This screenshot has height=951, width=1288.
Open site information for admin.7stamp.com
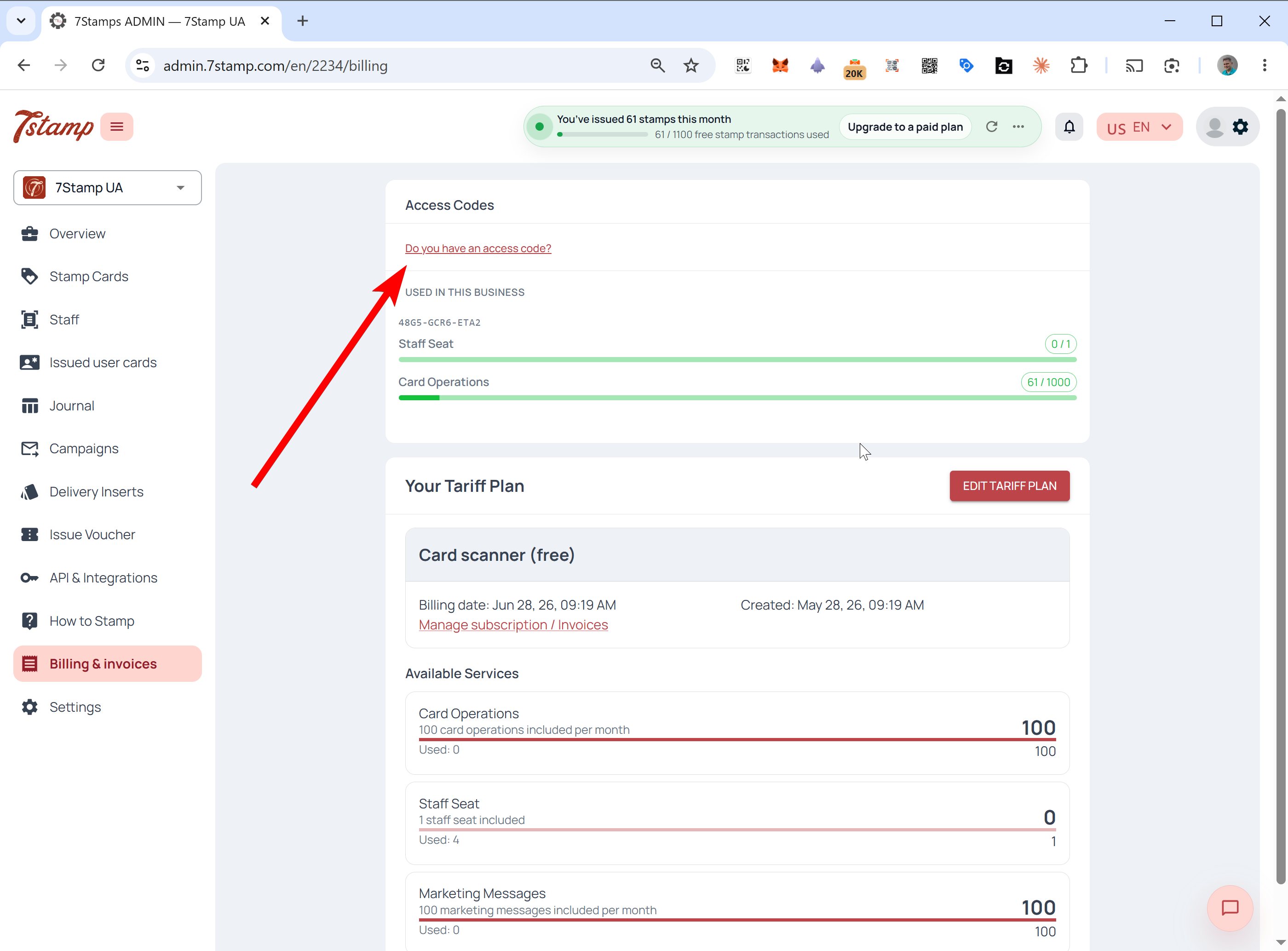pyautogui.click(x=143, y=66)
